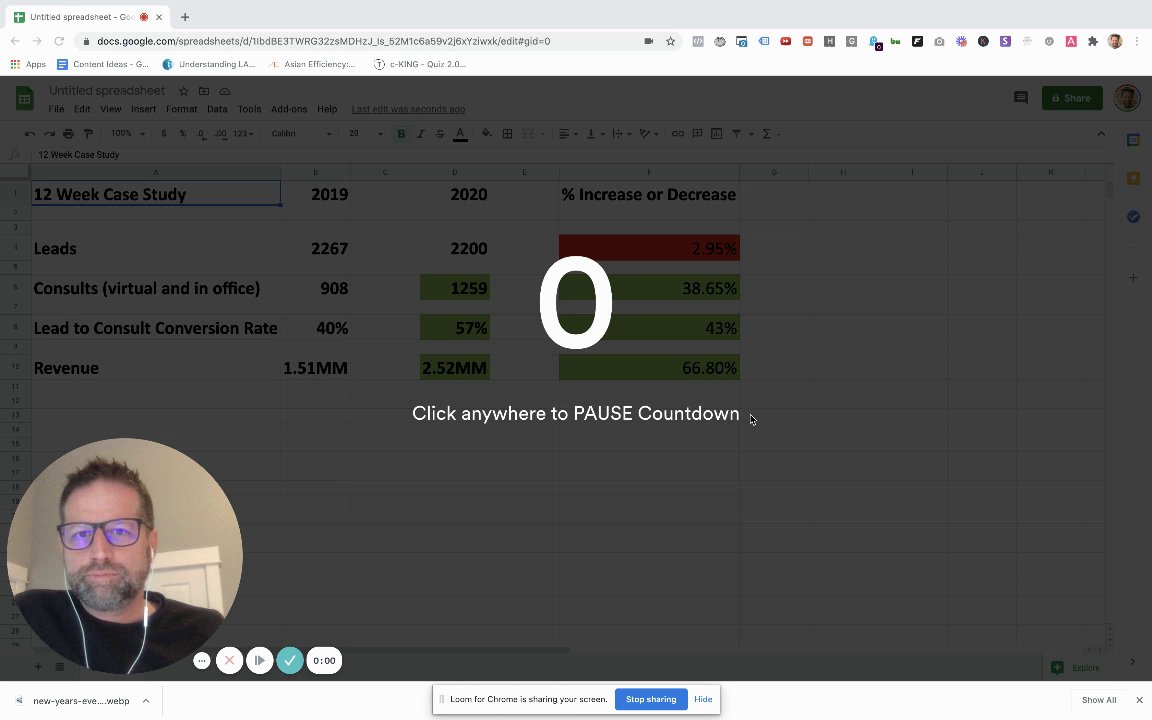The width and height of the screenshot is (1152, 720).
Task: Bookmark this tab with star icon
Action: coord(670,41)
